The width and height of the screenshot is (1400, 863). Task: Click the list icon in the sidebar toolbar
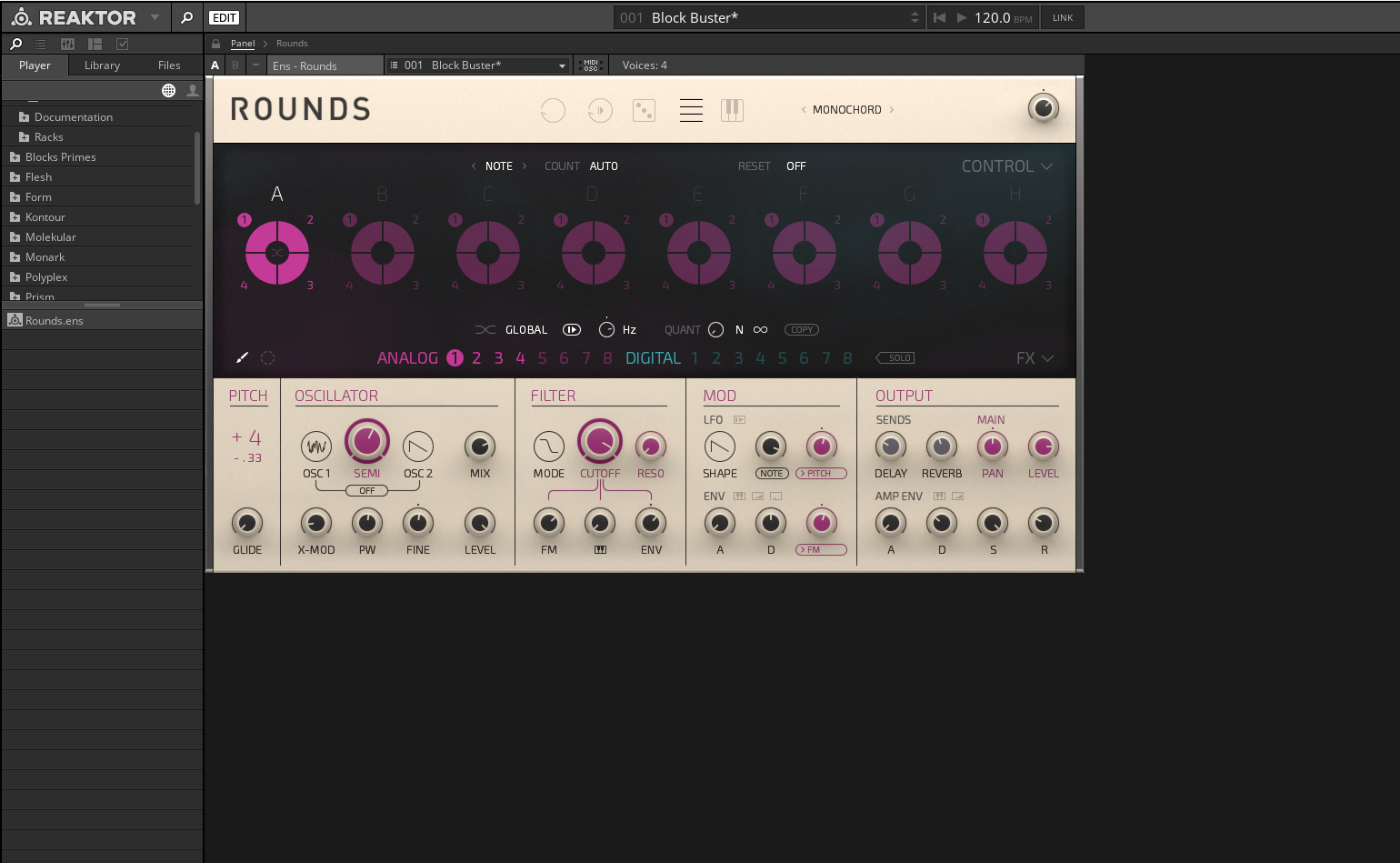(x=40, y=44)
